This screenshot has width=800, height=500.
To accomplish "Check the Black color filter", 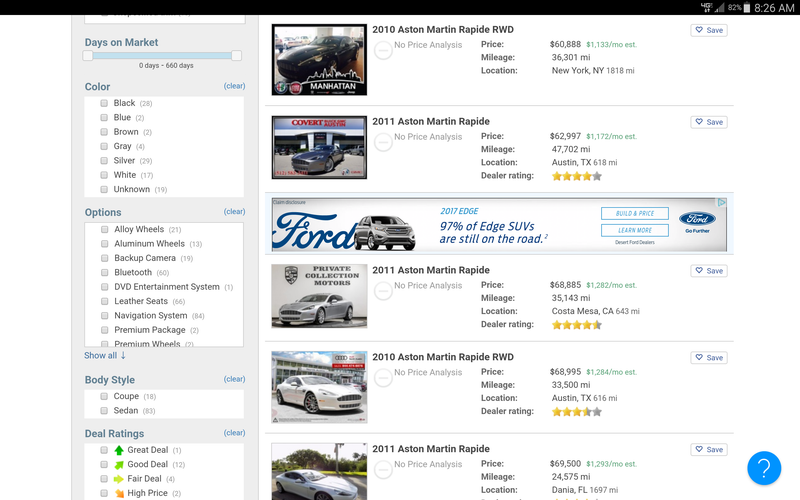I will click(104, 103).
